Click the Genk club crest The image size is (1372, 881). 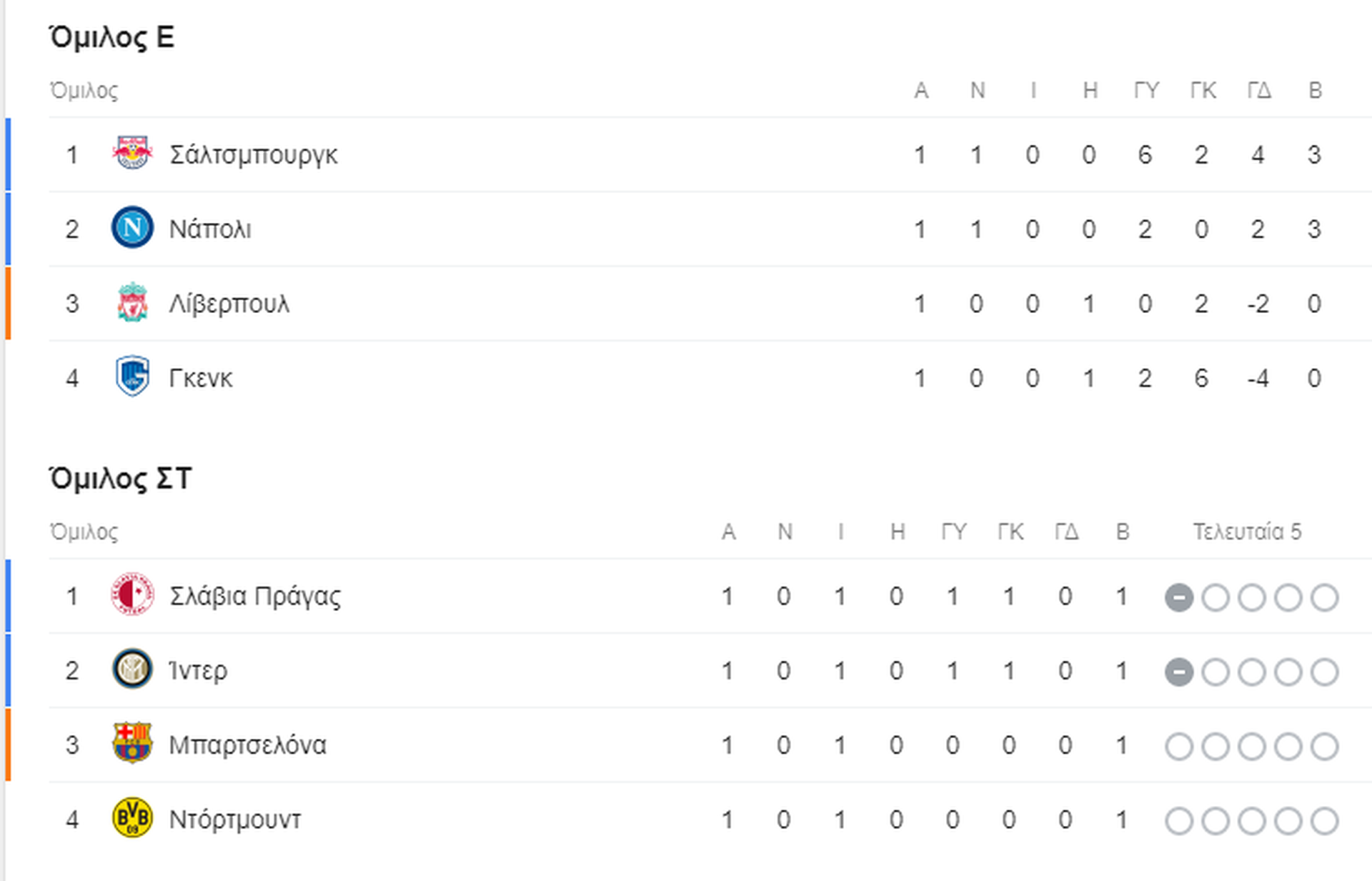[x=132, y=377]
